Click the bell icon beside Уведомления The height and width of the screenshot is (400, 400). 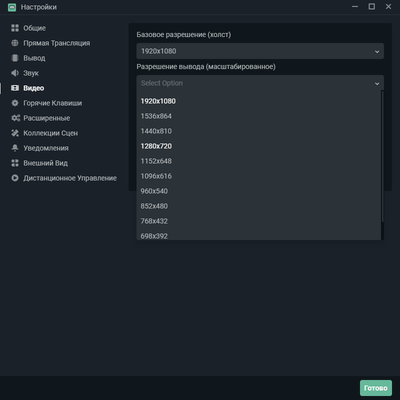[x=15, y=148]
